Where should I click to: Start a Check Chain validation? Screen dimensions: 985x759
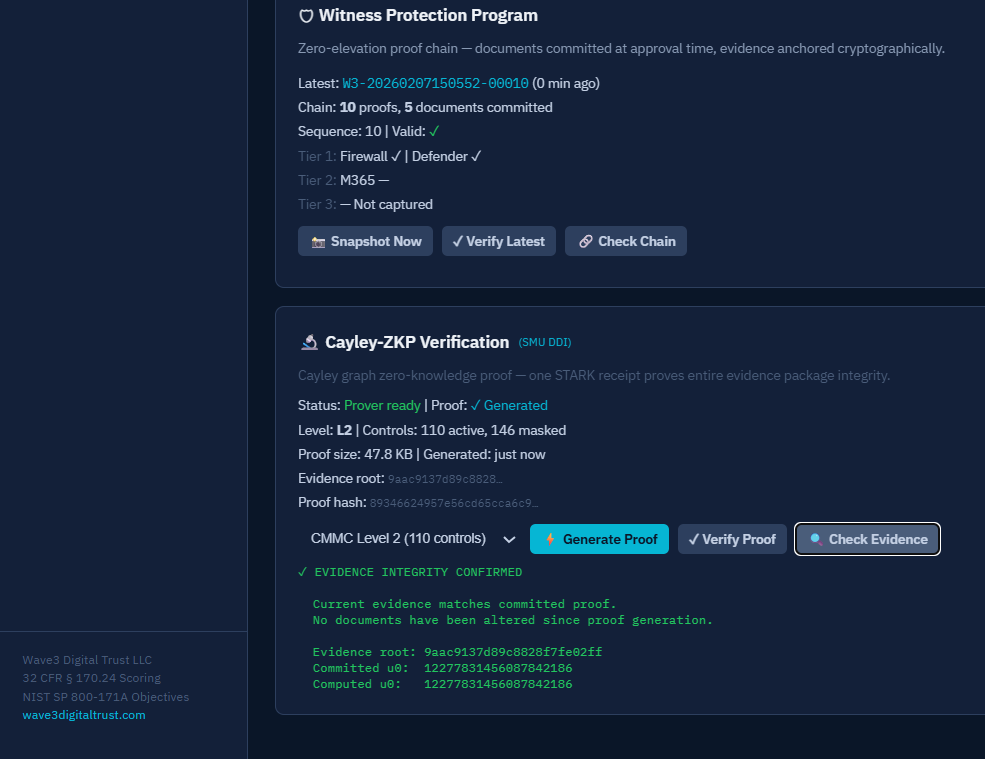(625, 240)
